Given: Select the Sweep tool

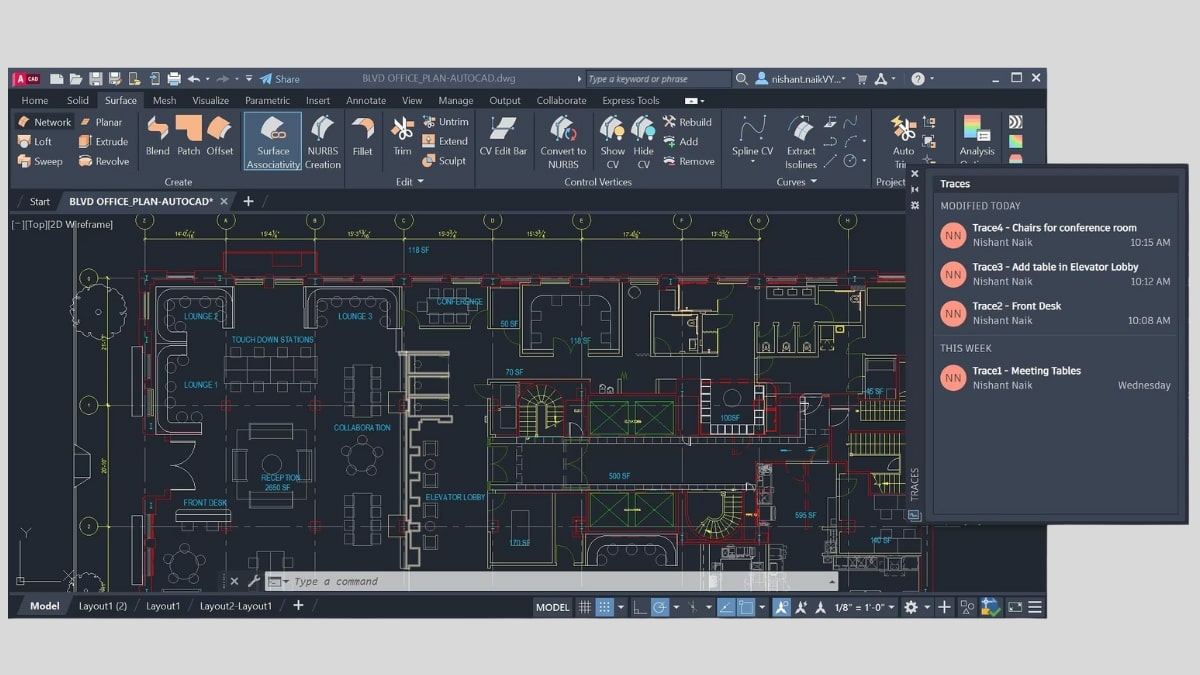Looking at the screenshot, I should [40, 161].
